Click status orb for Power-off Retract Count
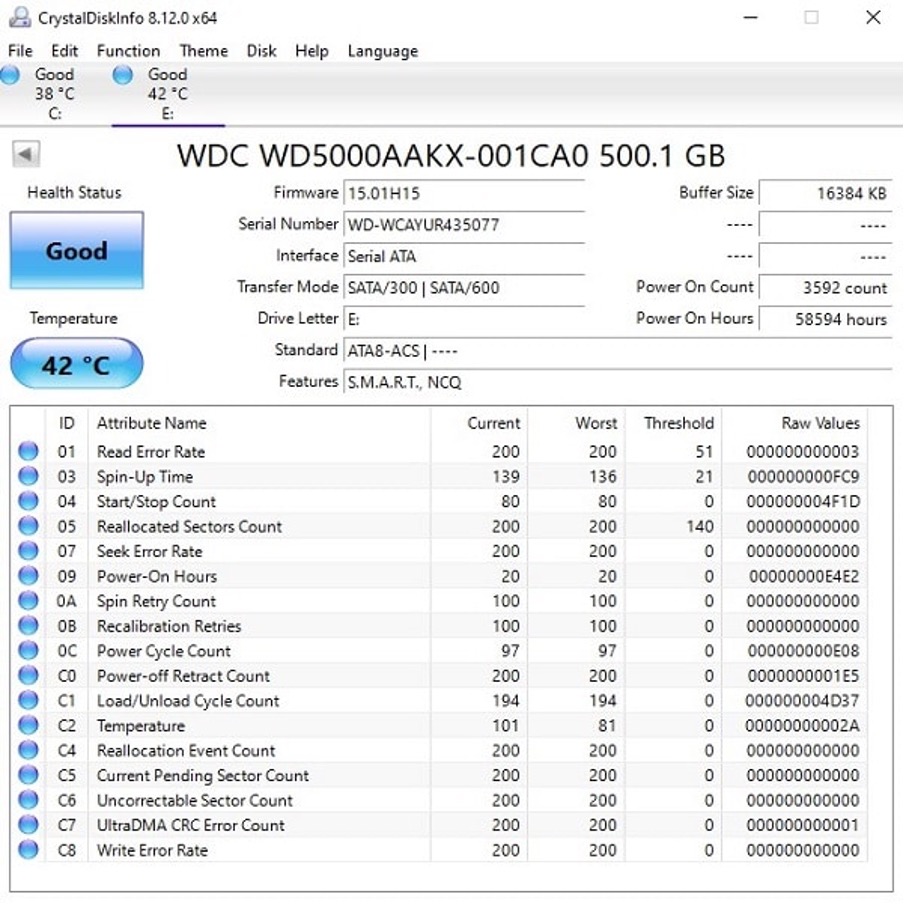 [28, 675]
